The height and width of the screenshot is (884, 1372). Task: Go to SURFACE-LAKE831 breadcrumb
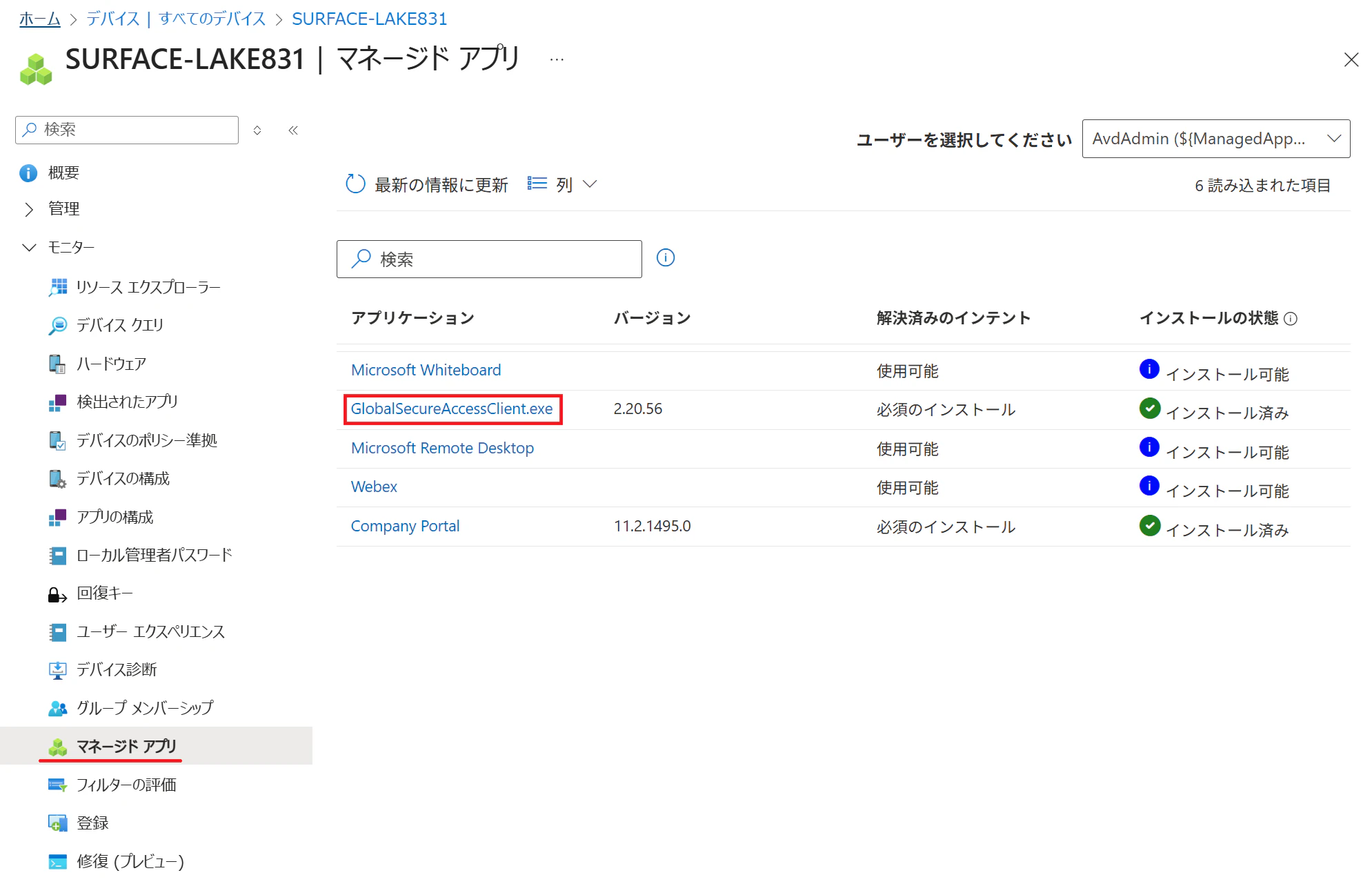pyautogui.click(x=370, y=19)
